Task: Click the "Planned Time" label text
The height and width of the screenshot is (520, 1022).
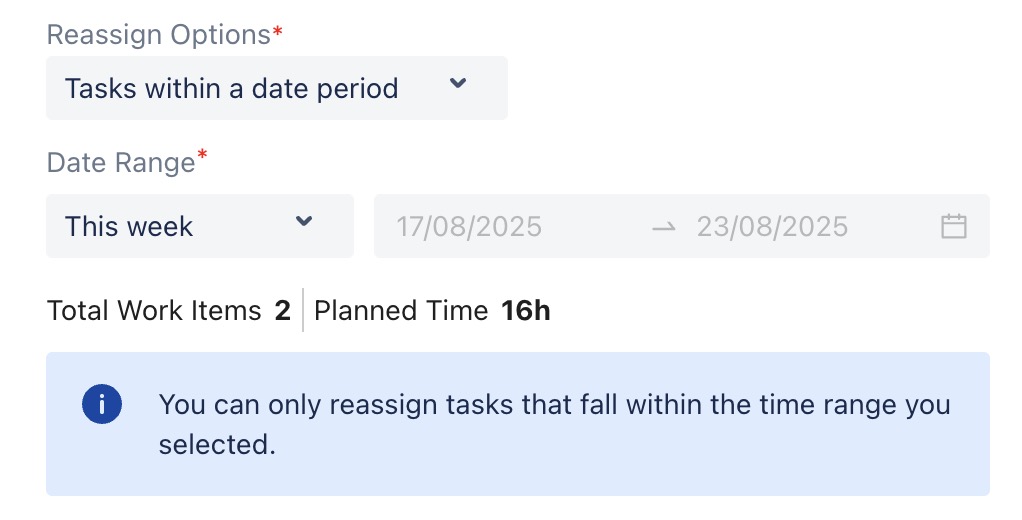Action: click(x=400, y=311)
